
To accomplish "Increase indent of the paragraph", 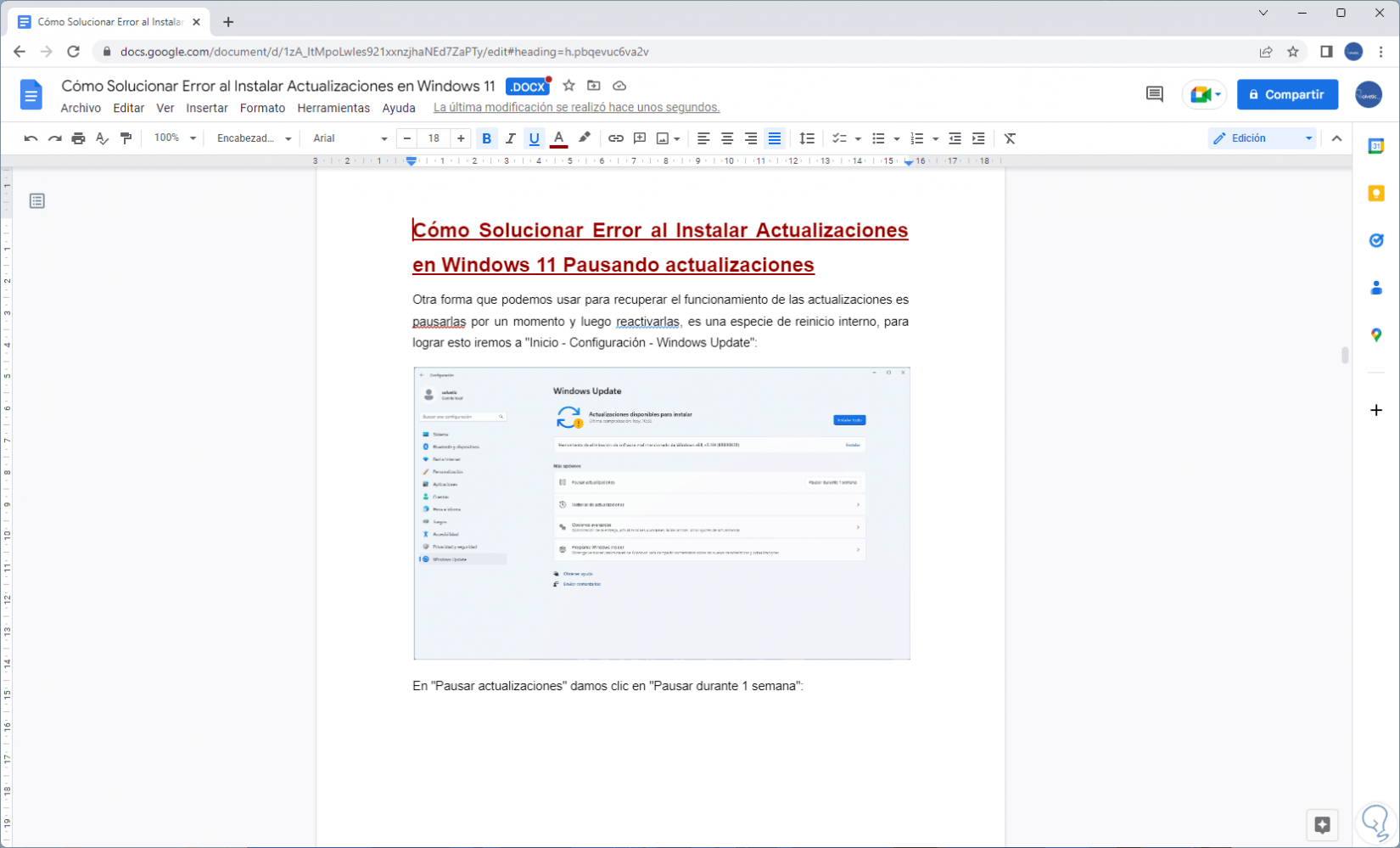I will point(978,138).
